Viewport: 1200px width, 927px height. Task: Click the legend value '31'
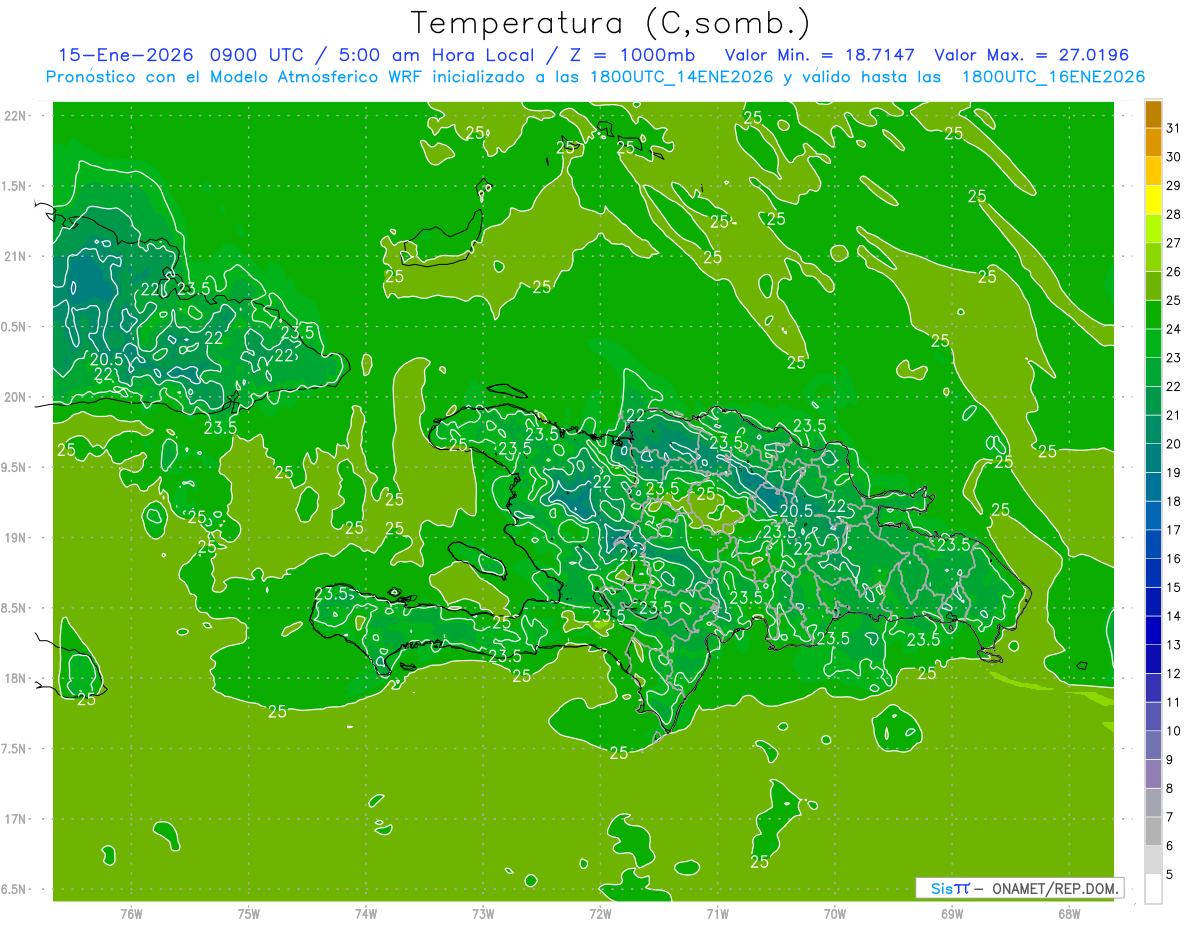click(x=1174, y=128)
